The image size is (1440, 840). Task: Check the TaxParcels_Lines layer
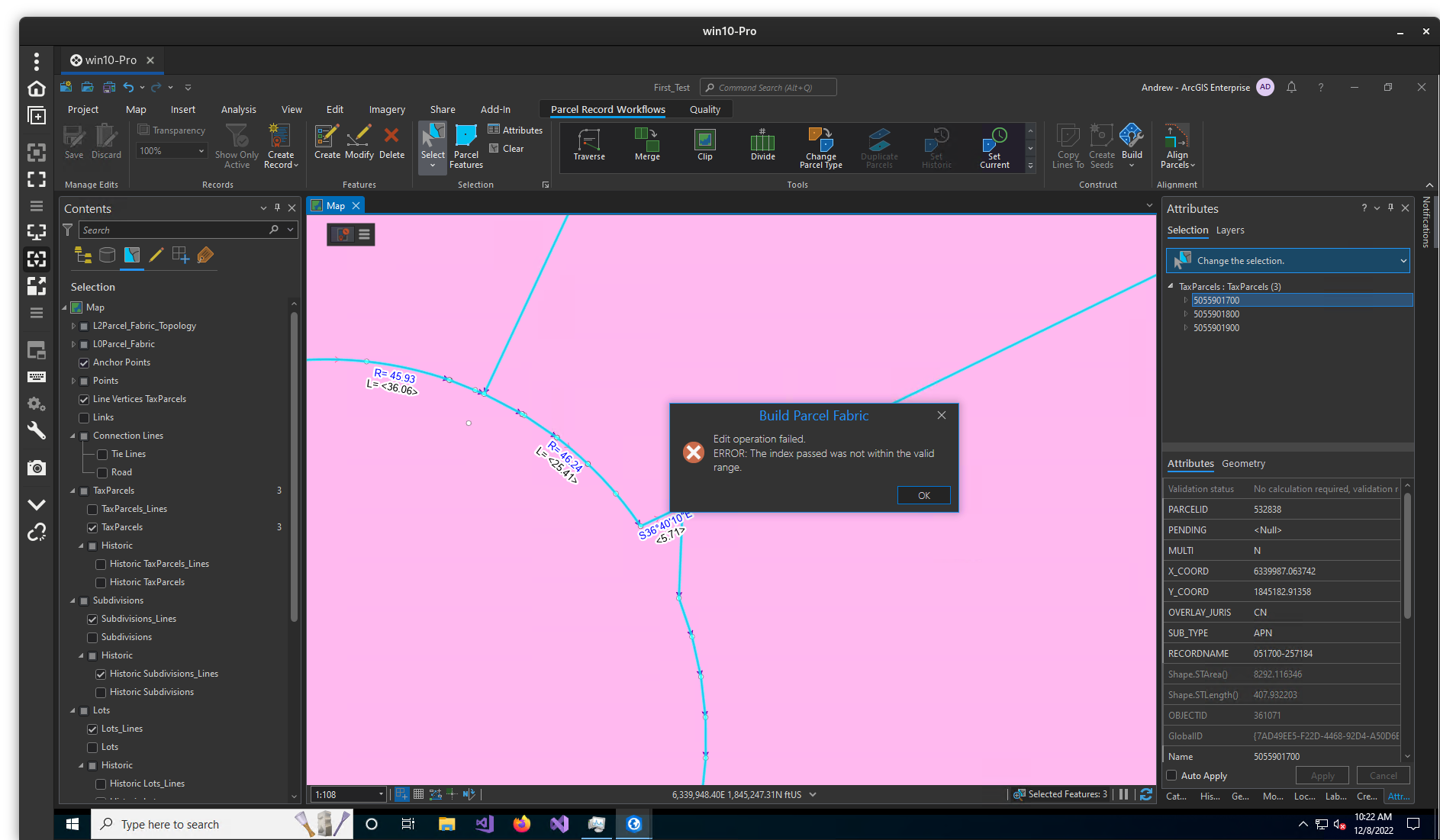click(x=93, y=509)
